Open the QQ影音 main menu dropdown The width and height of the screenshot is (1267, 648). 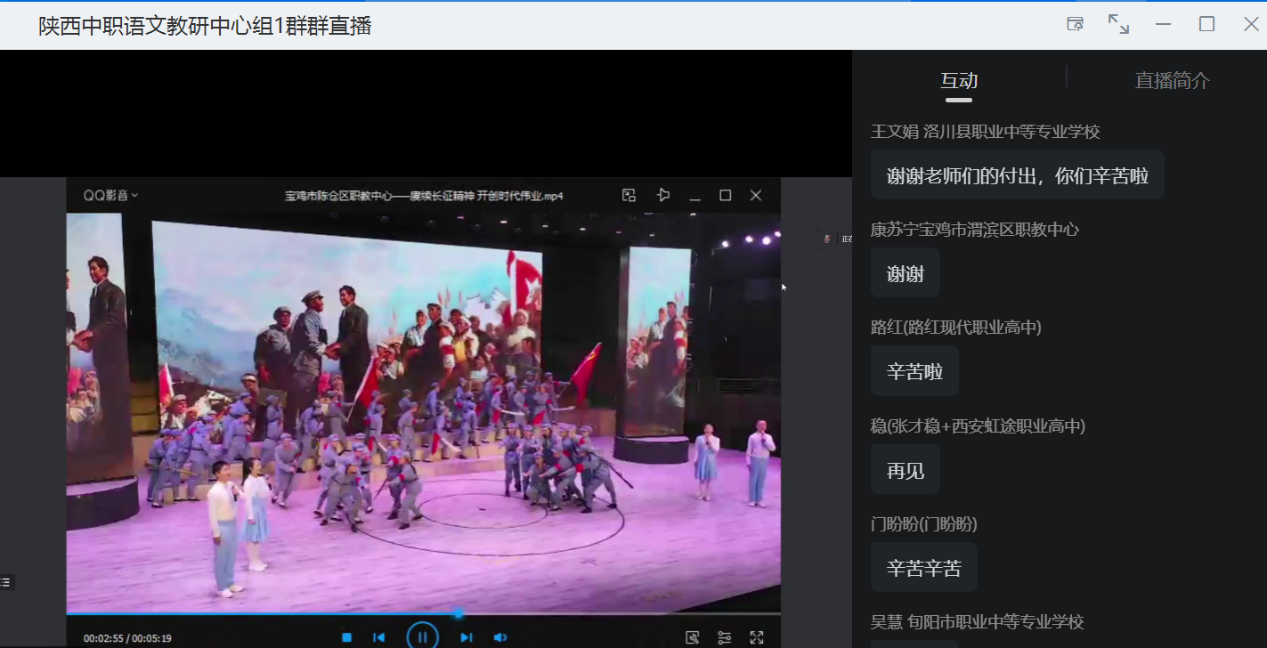click(x=111, y=195)
